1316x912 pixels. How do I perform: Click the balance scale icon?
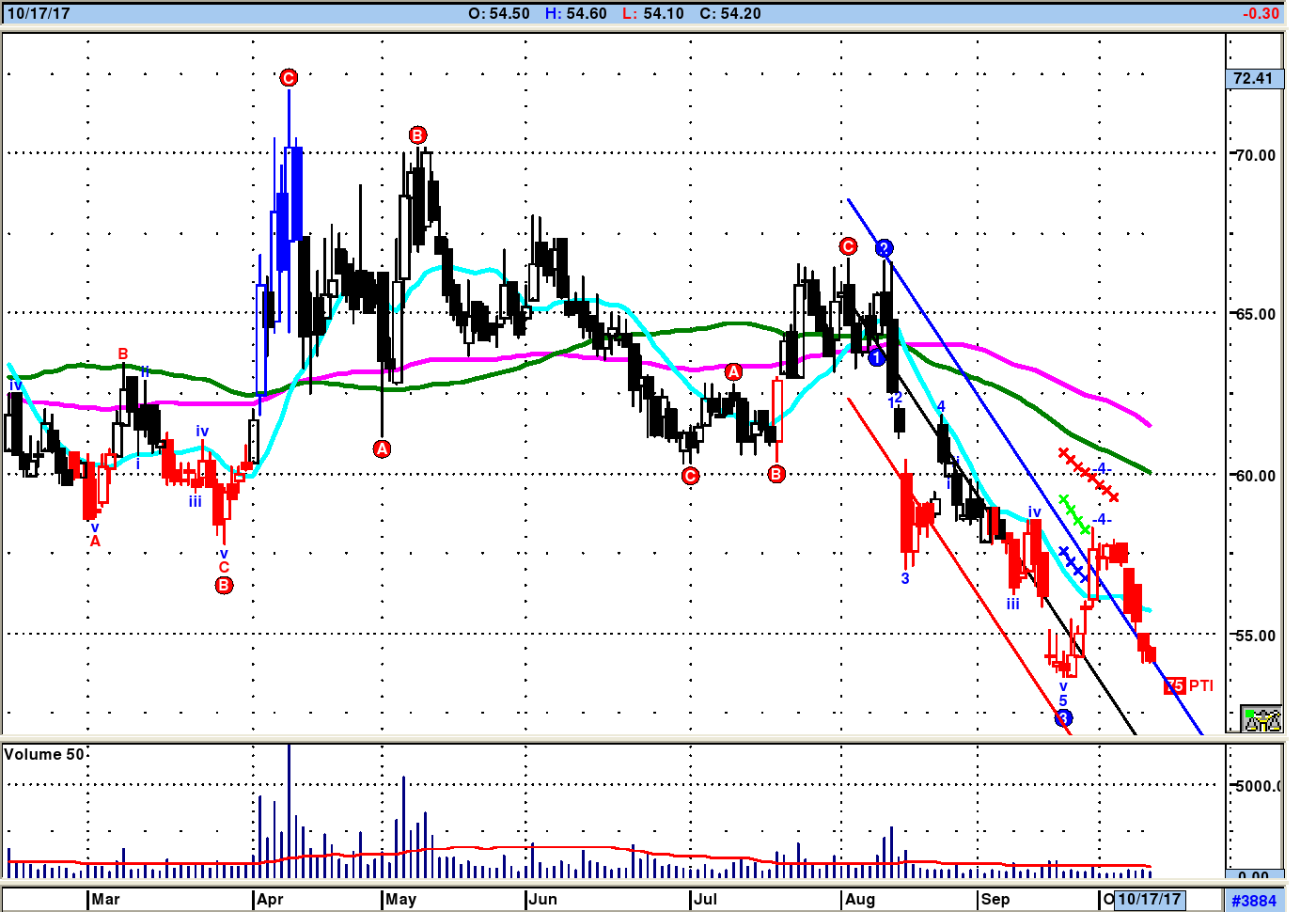[x=1261, y=719]
